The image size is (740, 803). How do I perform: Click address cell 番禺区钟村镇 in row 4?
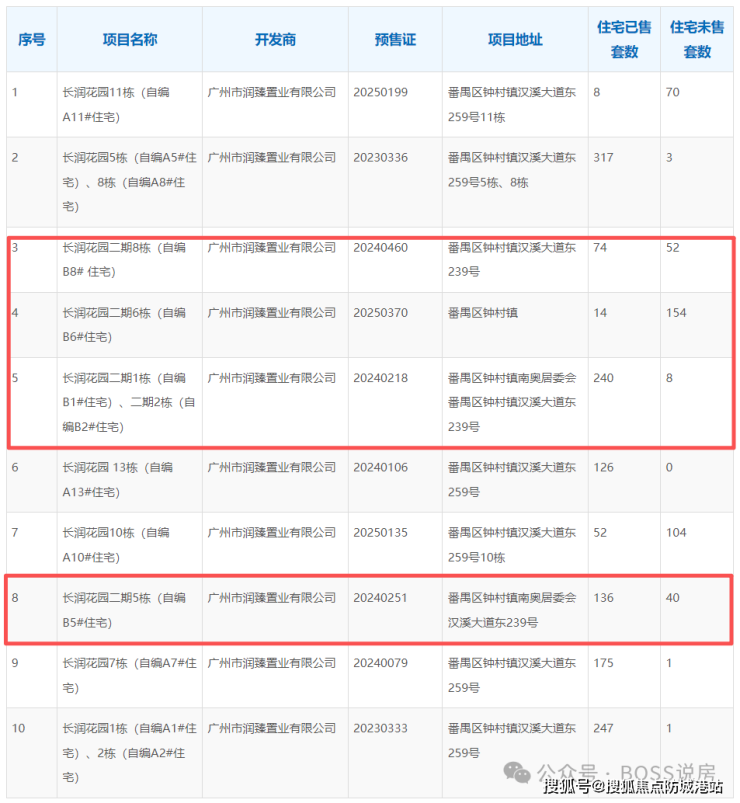[483, 312]
